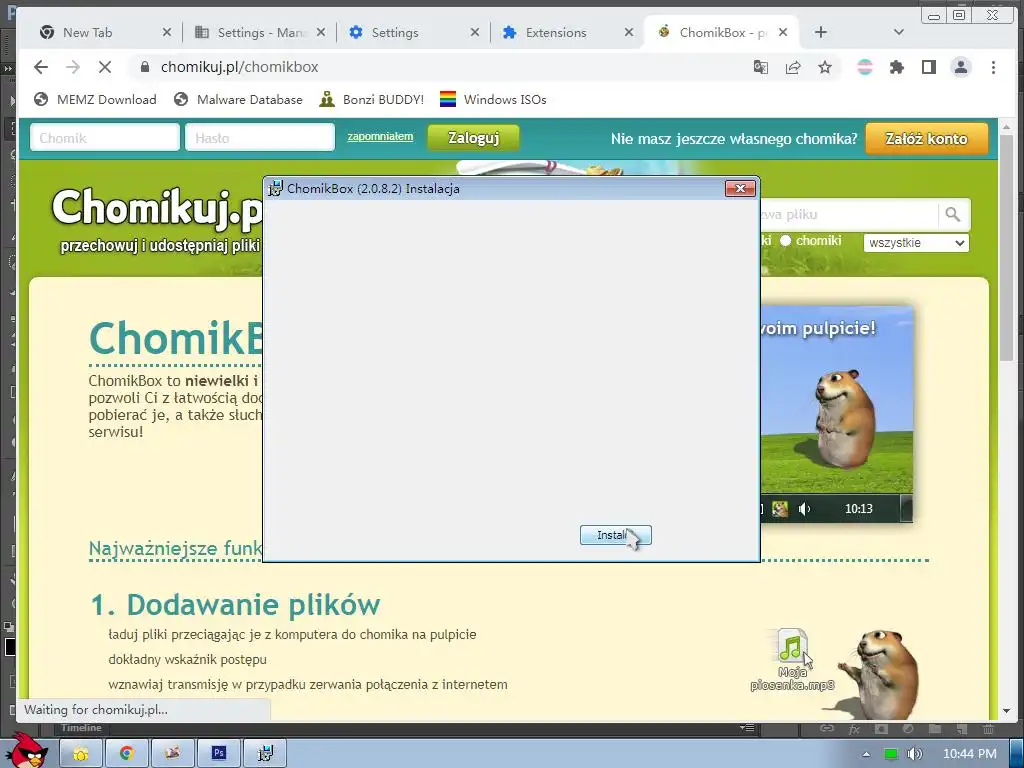Open the Photoshop Timeline panel menu icon

pos(747,728)
